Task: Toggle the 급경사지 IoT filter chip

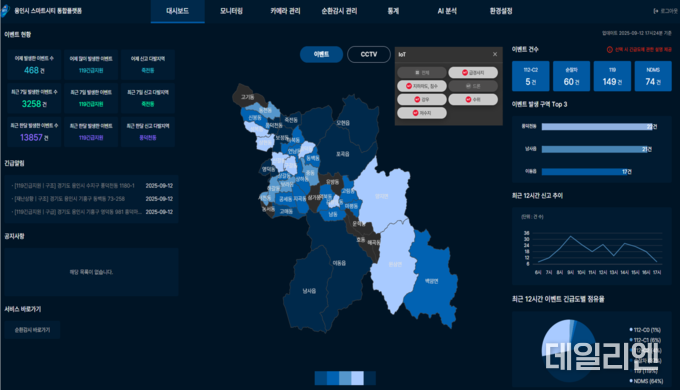Action: [x=473, y=72]
